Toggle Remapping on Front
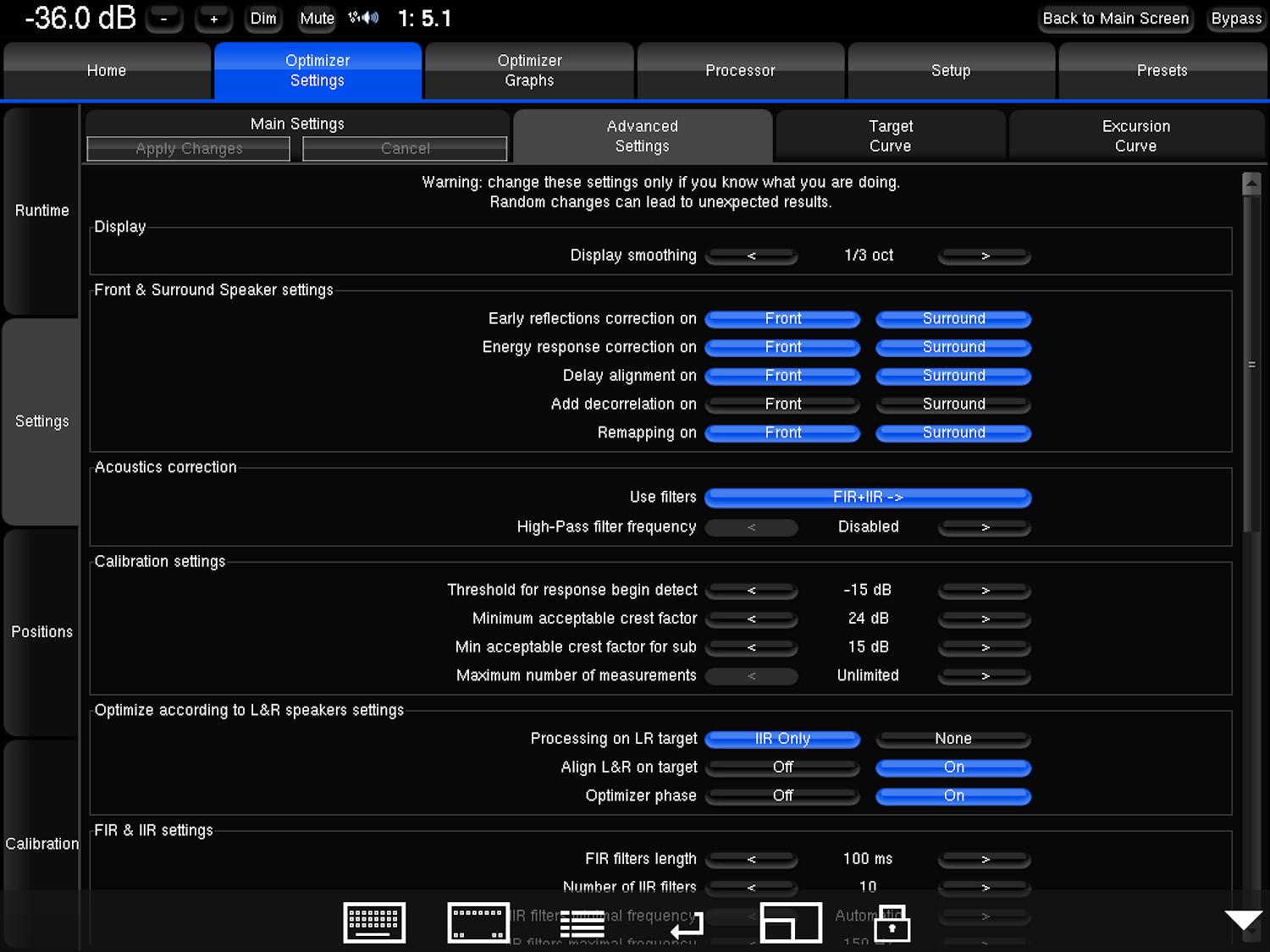The height and width of the screenshot is (952, 1270). [782, 433]
